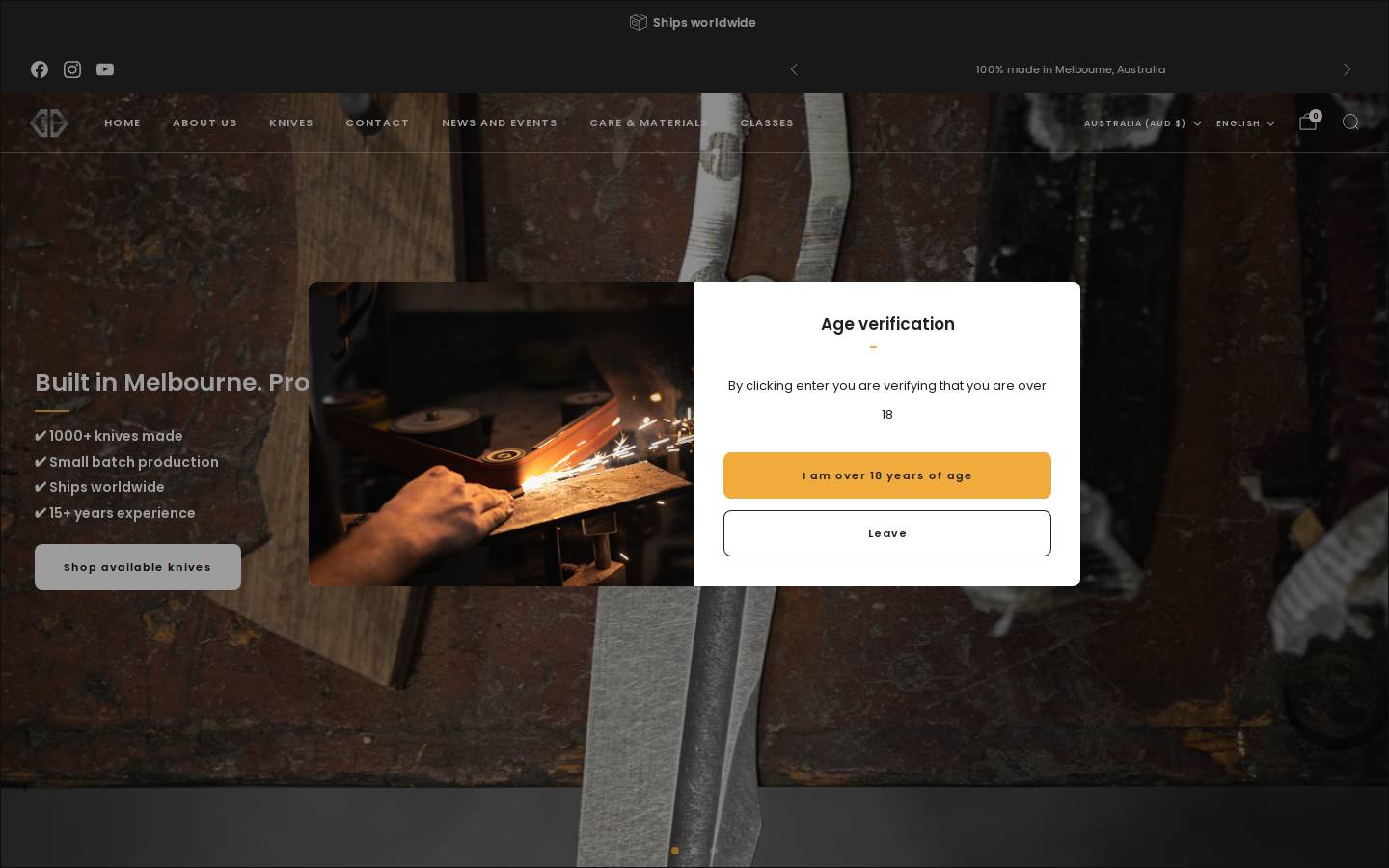
Task: Expand the Australia (AUD $) currency selector
Action: click(1142, 123)
